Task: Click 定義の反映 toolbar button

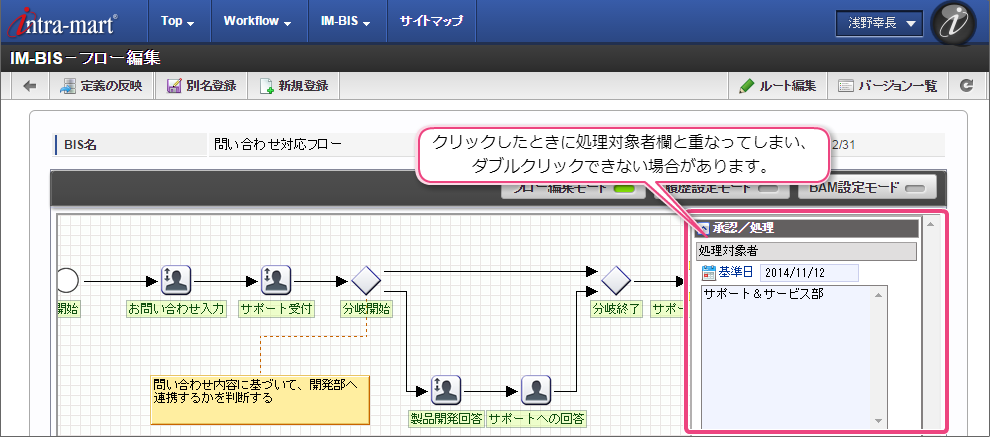Action: click(102, 86)
